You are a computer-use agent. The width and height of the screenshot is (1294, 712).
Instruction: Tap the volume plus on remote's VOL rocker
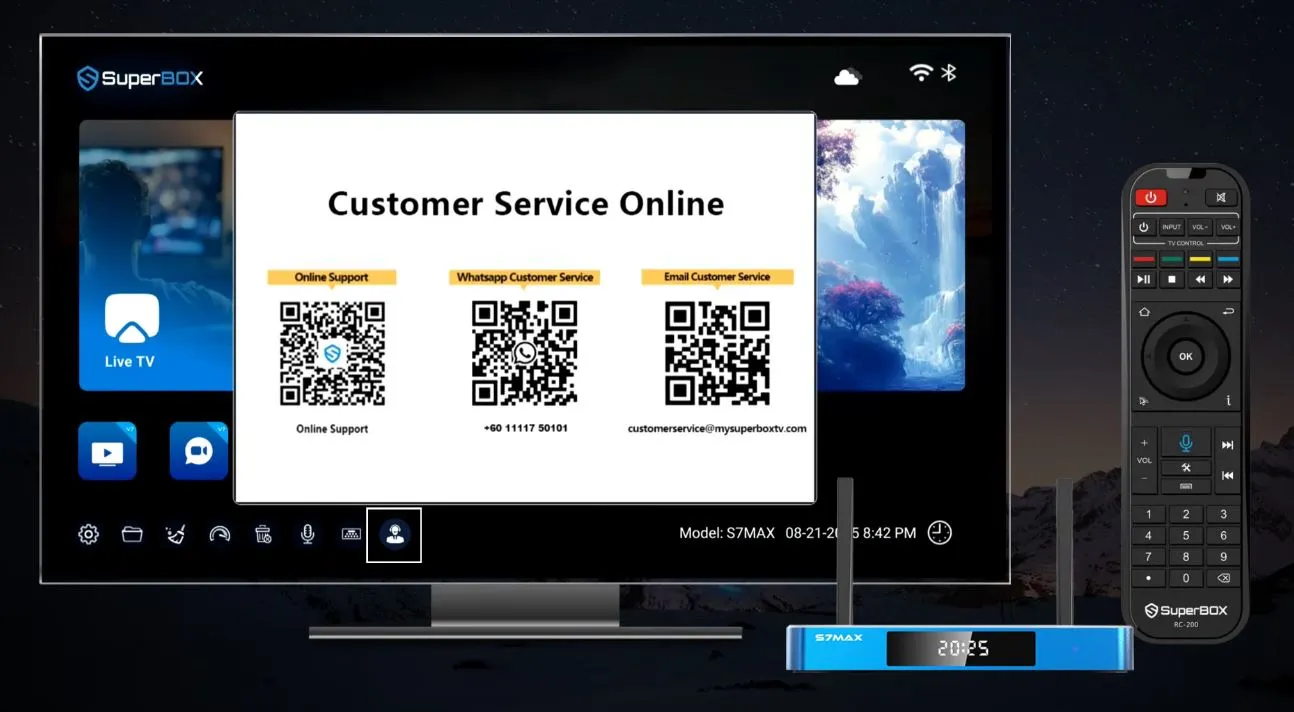[x=1144, y=443]
